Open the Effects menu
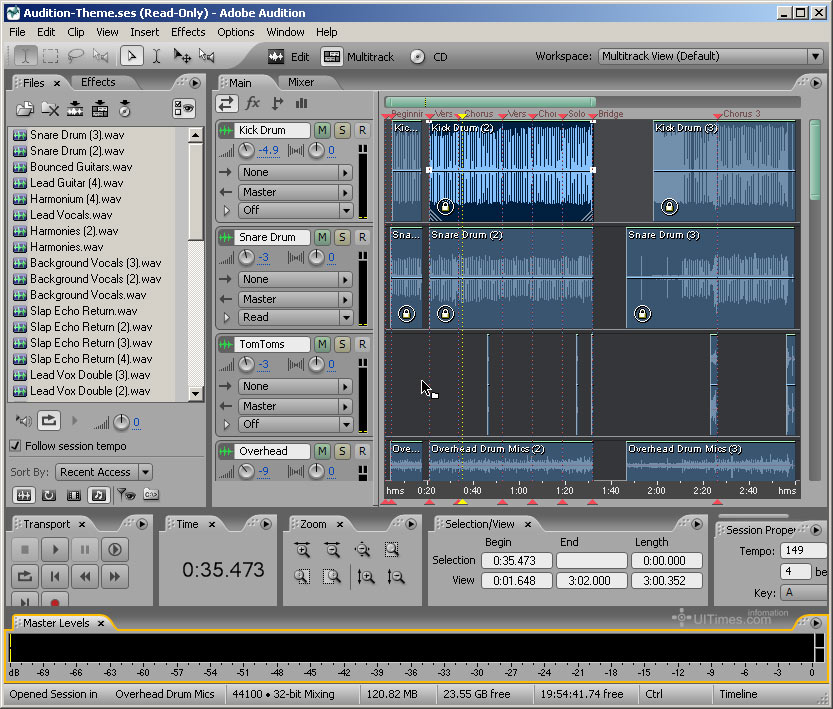 pyautogui.click(x=188, y=32)
